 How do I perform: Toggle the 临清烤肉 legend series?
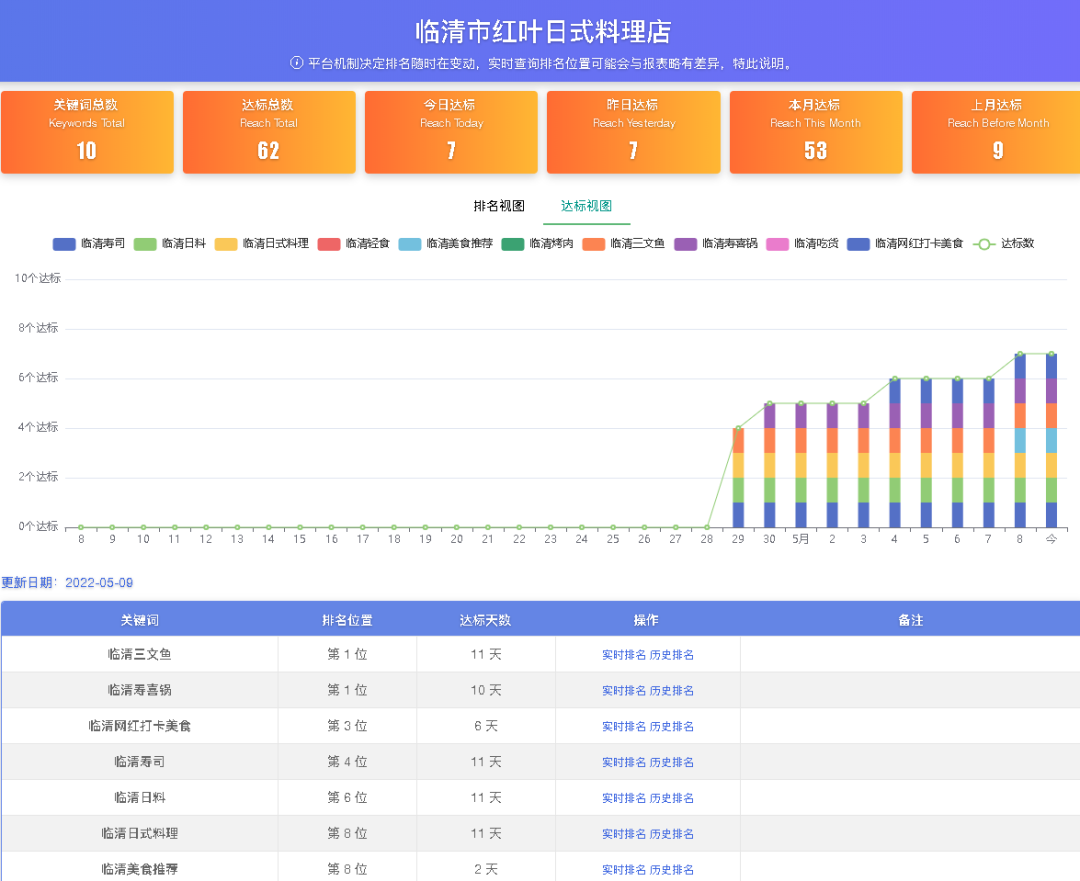(x=537, y=244)
